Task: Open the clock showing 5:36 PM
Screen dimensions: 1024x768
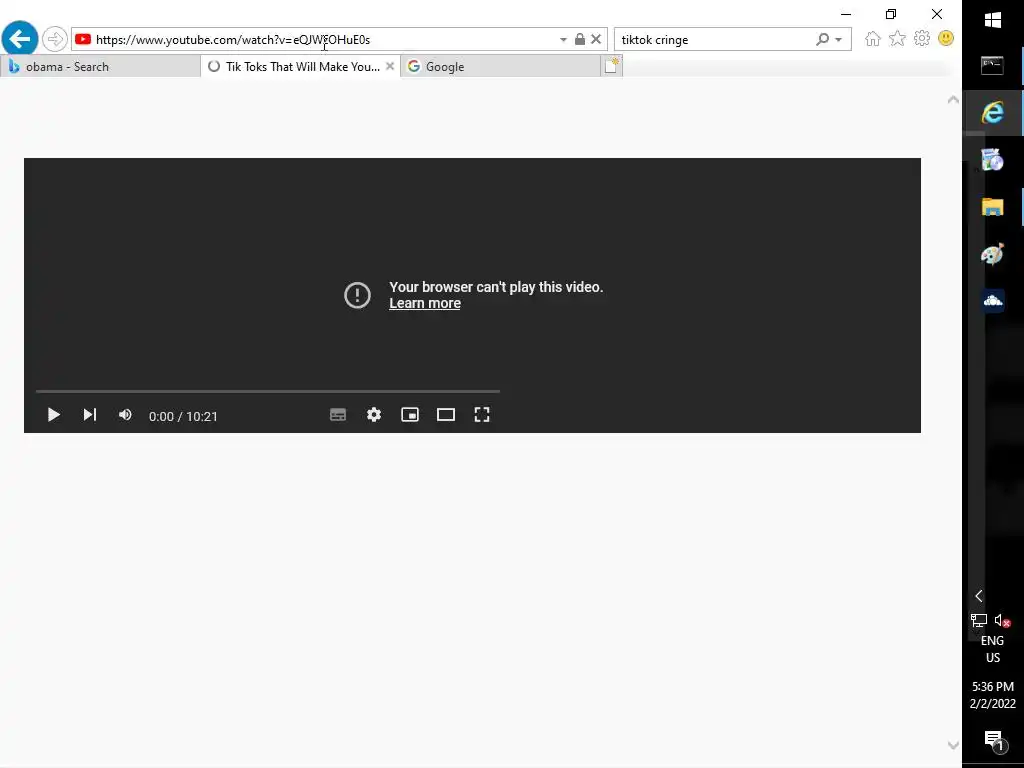Action: pos(993,695)
